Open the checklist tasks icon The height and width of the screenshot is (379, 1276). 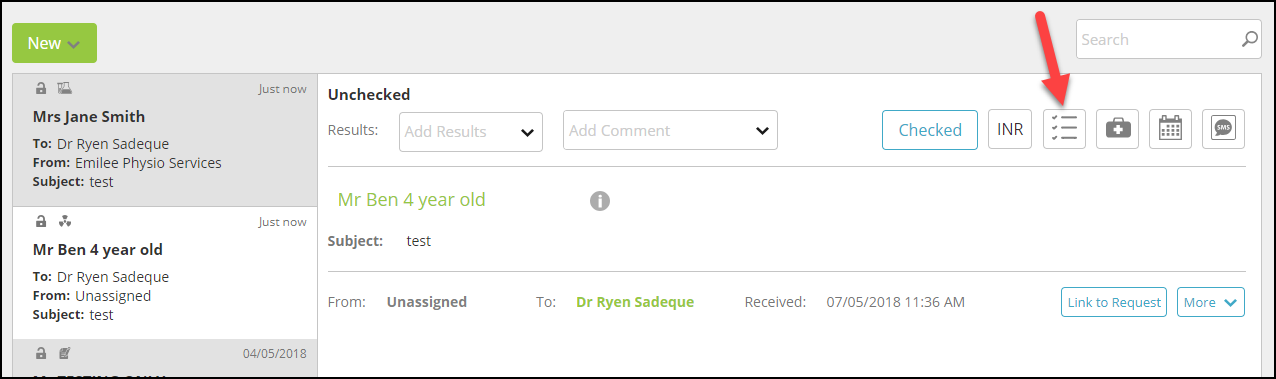(x=1064, y=129)
